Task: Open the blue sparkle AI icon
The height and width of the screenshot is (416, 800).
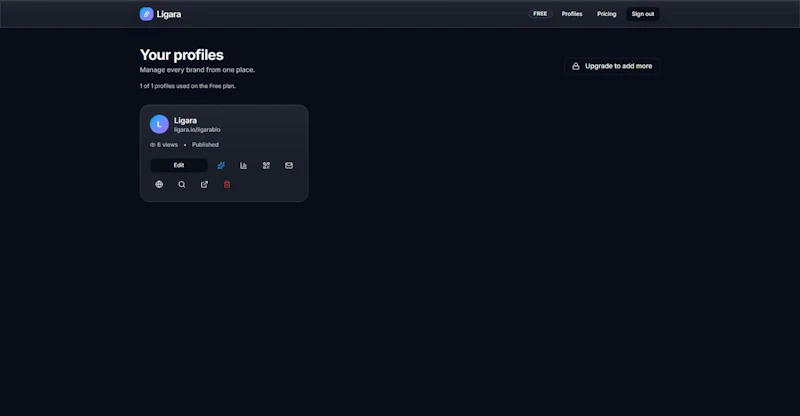Action: [x=221, y=165]
